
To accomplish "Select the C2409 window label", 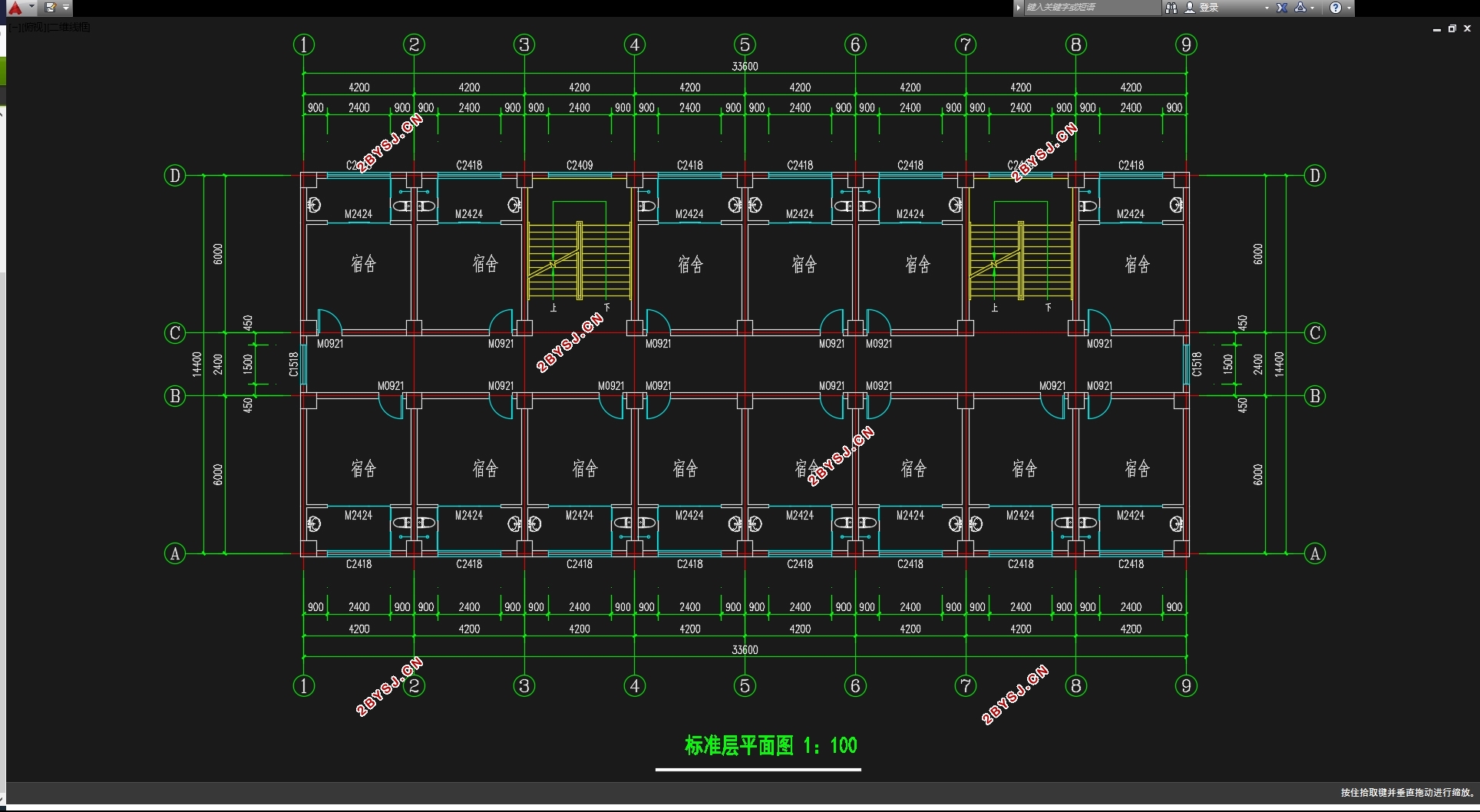I will (x=580, y=165).
